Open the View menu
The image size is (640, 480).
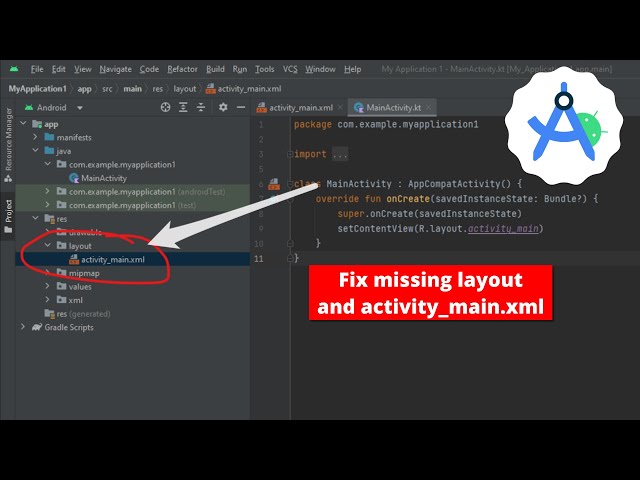(82, 69)
